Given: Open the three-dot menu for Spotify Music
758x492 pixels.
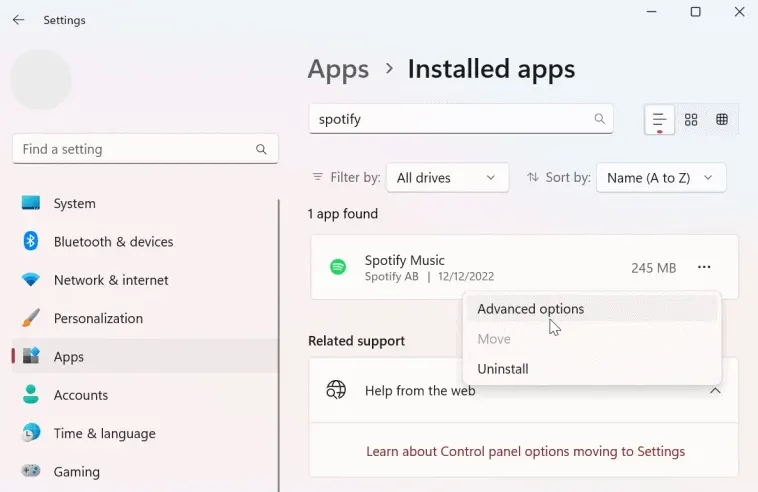Looking at the screenshot, I should 704,267.
